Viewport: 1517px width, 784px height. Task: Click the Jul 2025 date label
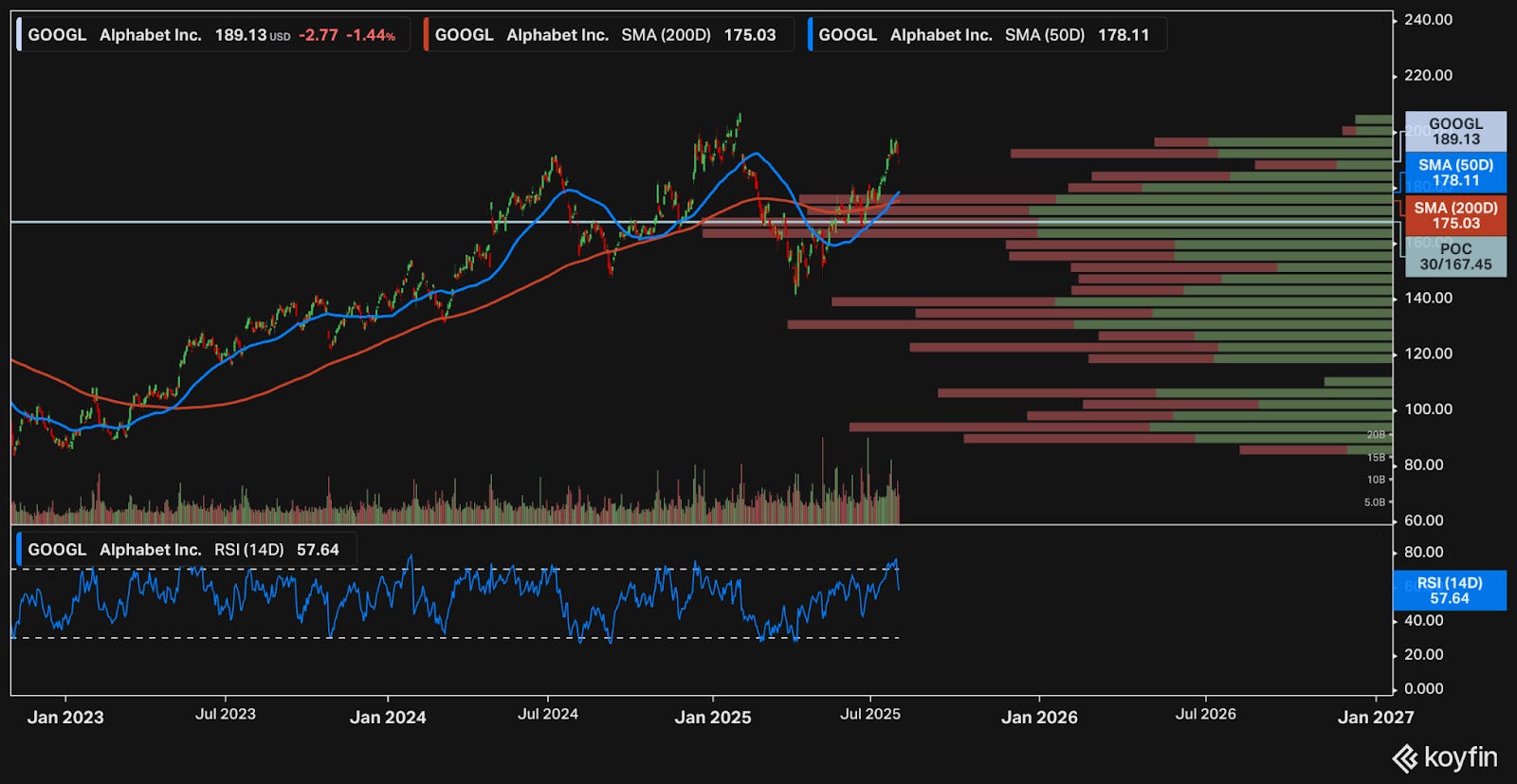[870, 714]
